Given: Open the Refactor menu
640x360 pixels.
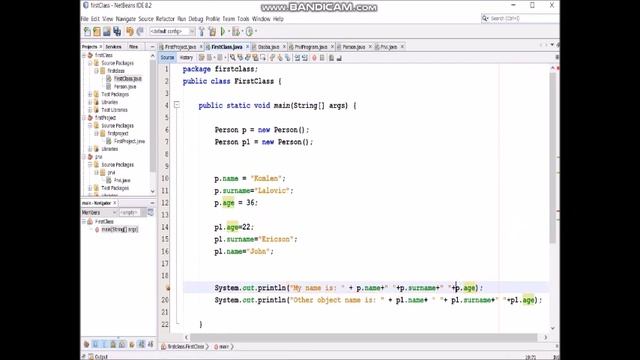Looking at the screenshot, I should click(165, 19).
